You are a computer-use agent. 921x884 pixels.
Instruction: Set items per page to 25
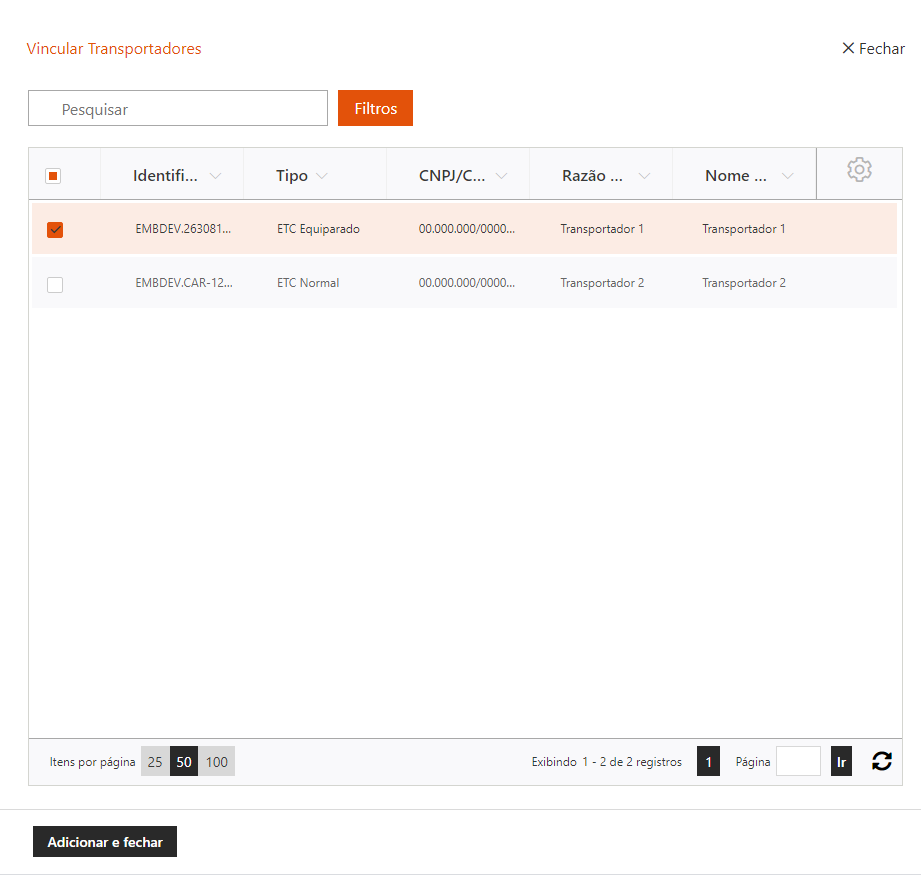[x=155, y=762]
